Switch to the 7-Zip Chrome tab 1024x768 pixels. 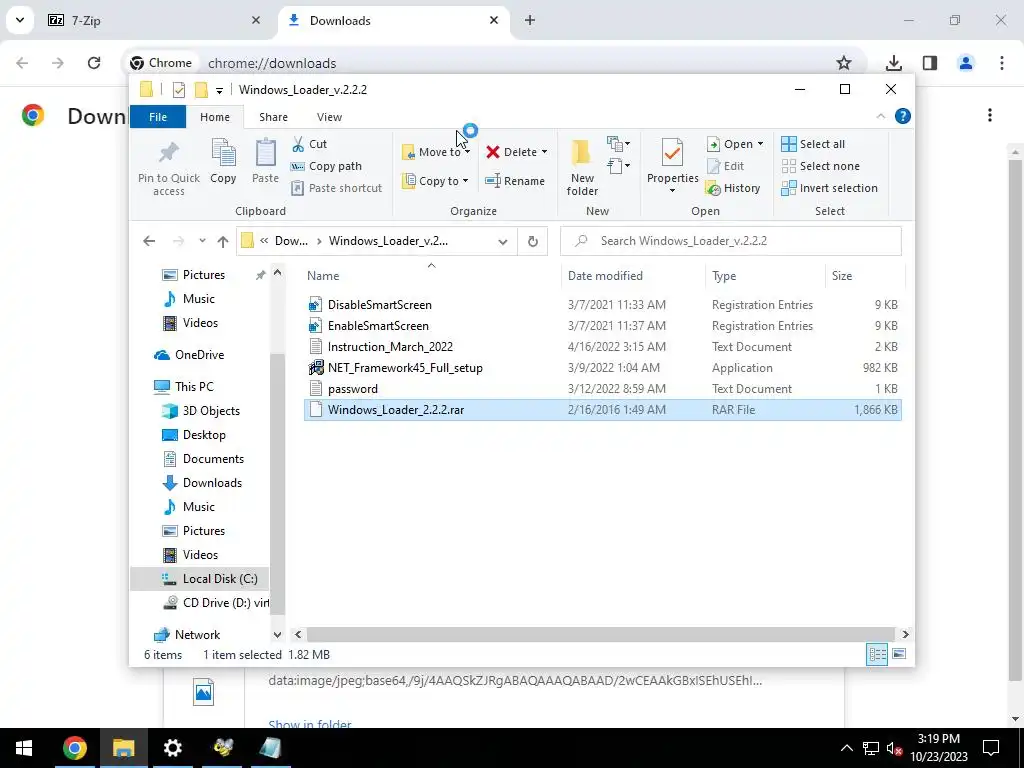pyautogui.click(x=153, y=20)
